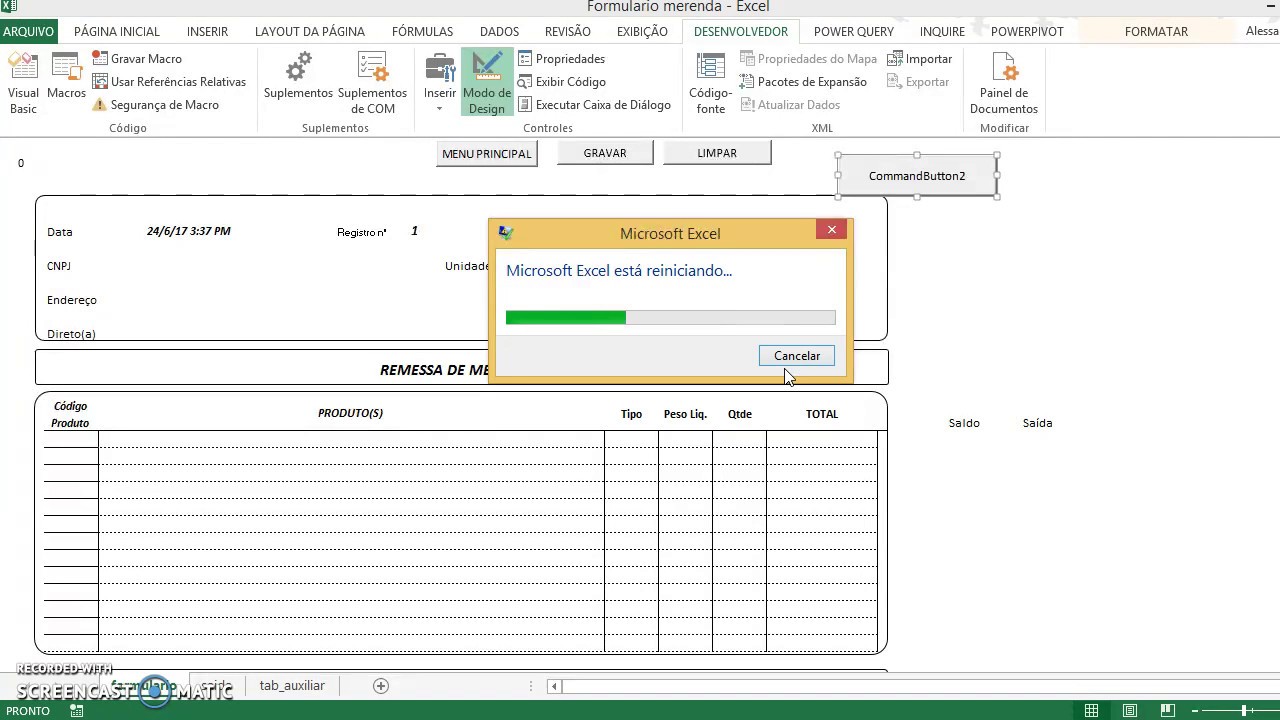This screenshot has height=720, width=1280.
Task: Click the Código Produto header
Action: pyautogui.click(x=70, y=415)
